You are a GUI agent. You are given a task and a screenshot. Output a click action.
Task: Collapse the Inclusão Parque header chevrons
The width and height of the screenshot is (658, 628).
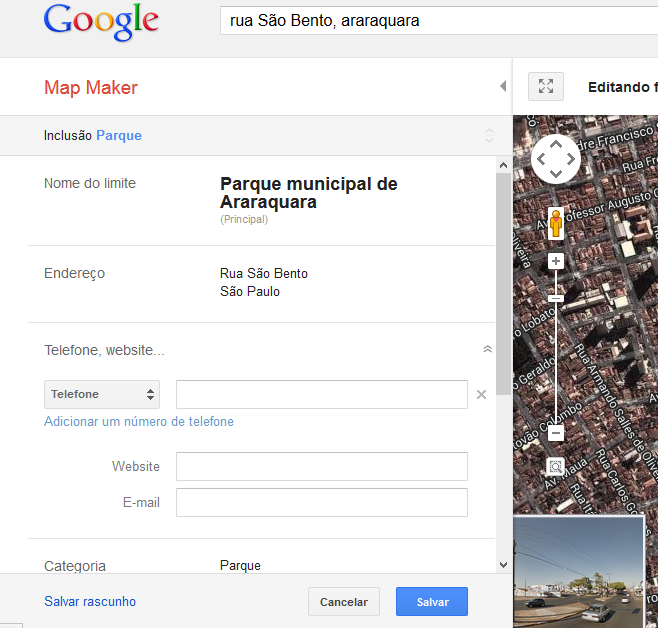(489, 136)
